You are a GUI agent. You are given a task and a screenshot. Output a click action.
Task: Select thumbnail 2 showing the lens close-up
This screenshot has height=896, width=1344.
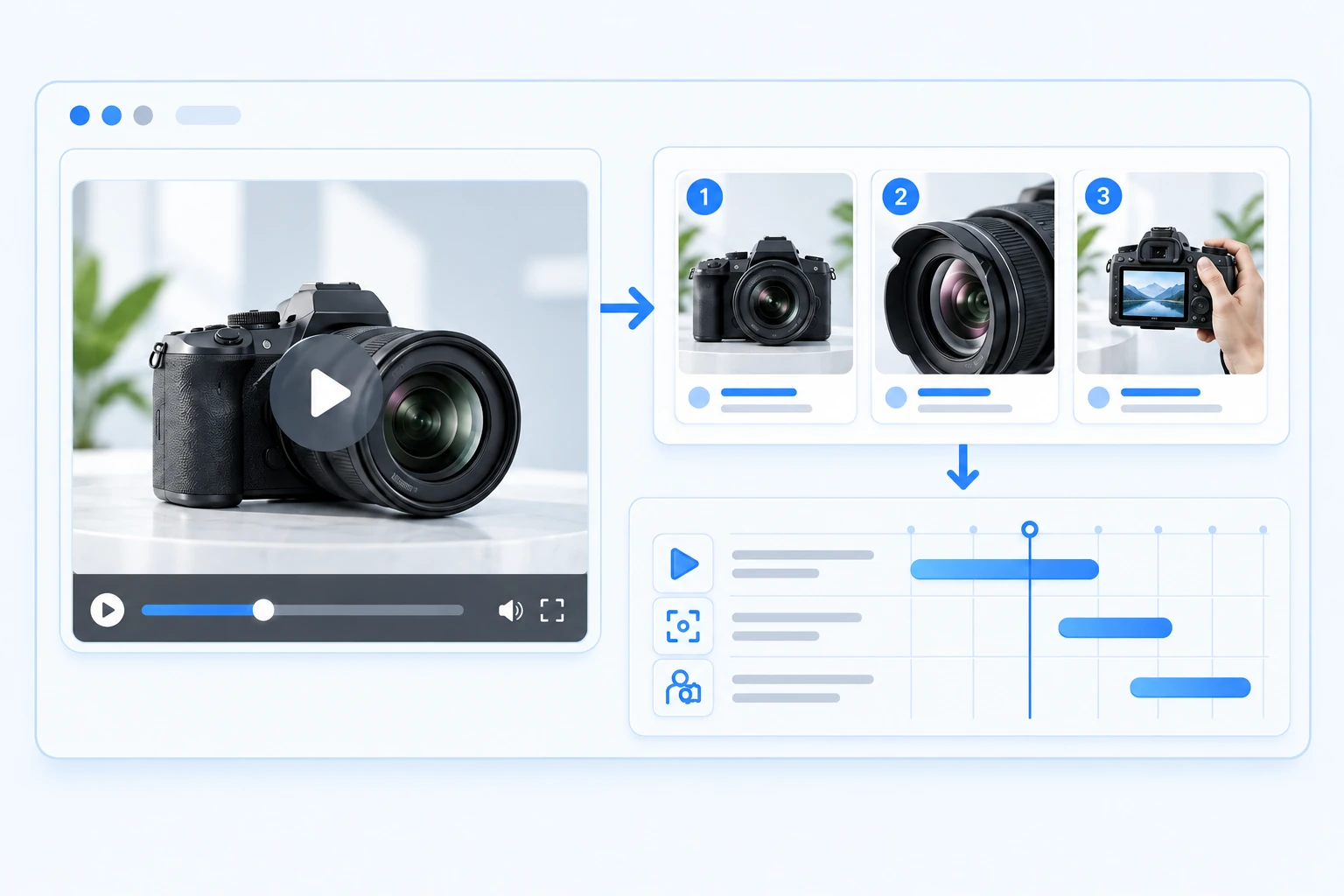coord(964,273)
